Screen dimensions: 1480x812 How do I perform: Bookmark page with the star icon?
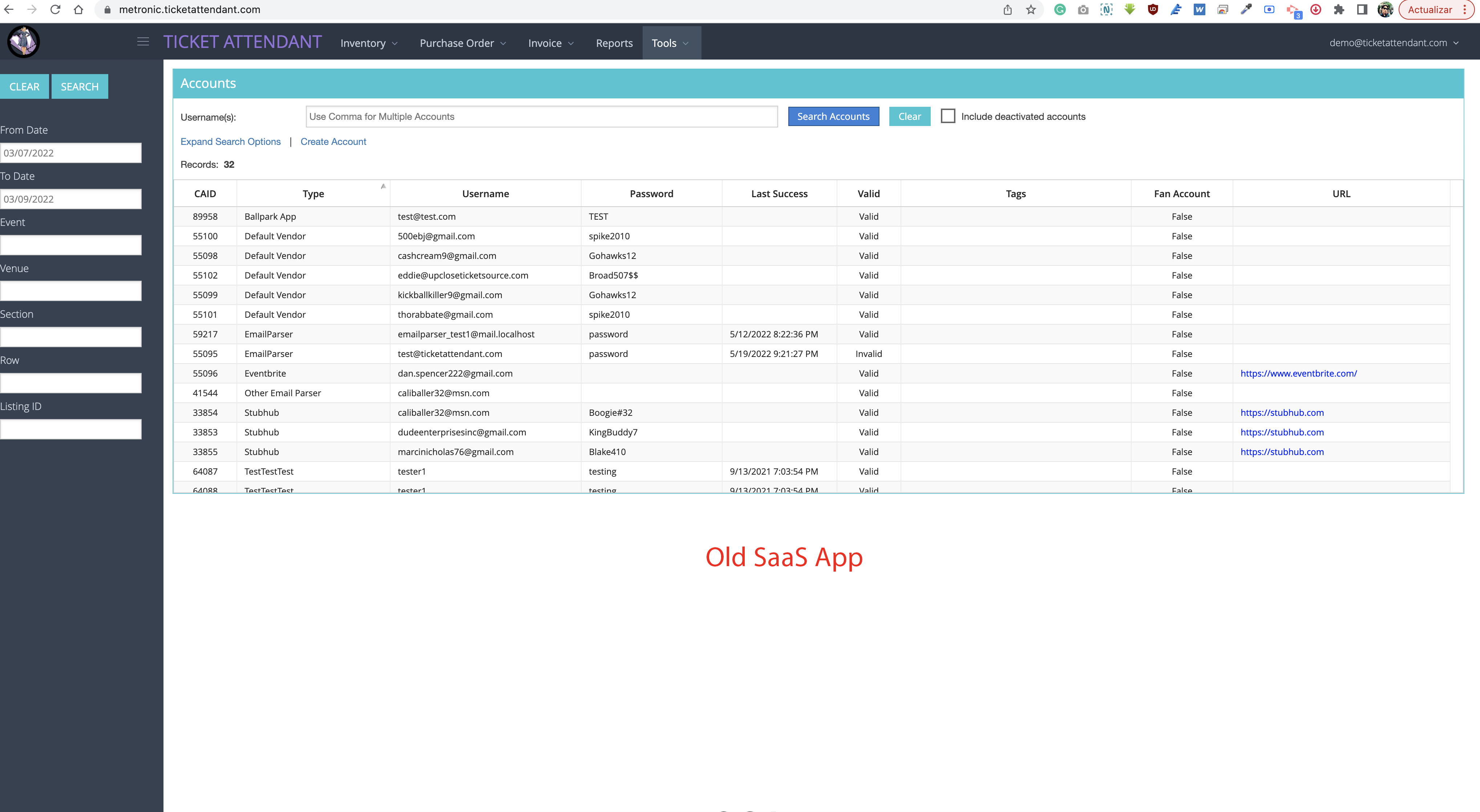[1031, 10]
